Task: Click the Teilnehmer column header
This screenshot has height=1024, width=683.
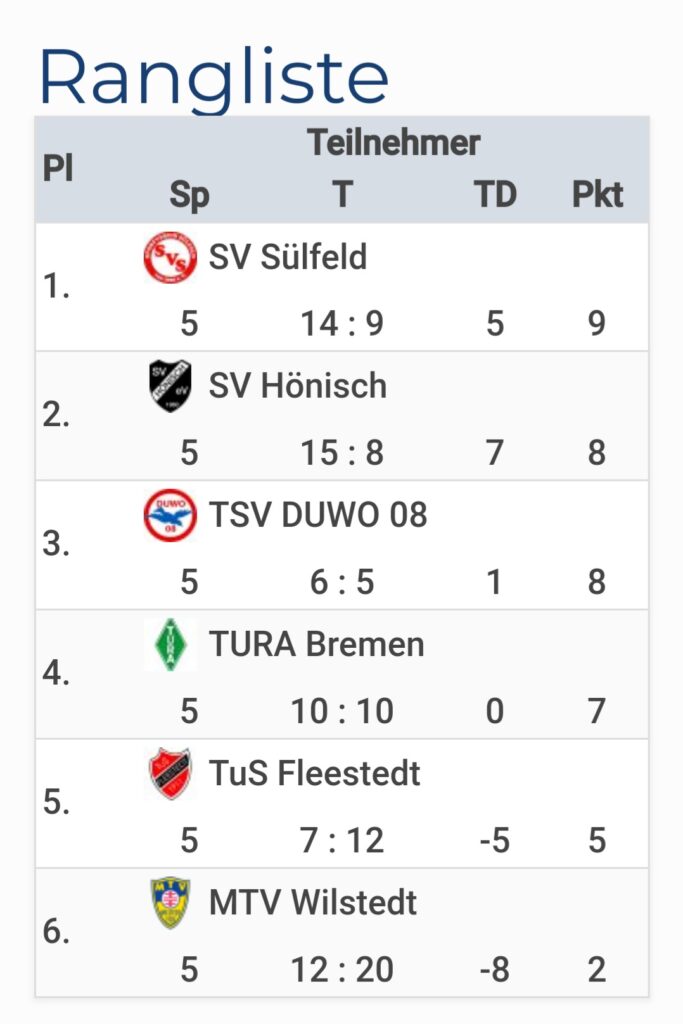Action: coord(394,142)
